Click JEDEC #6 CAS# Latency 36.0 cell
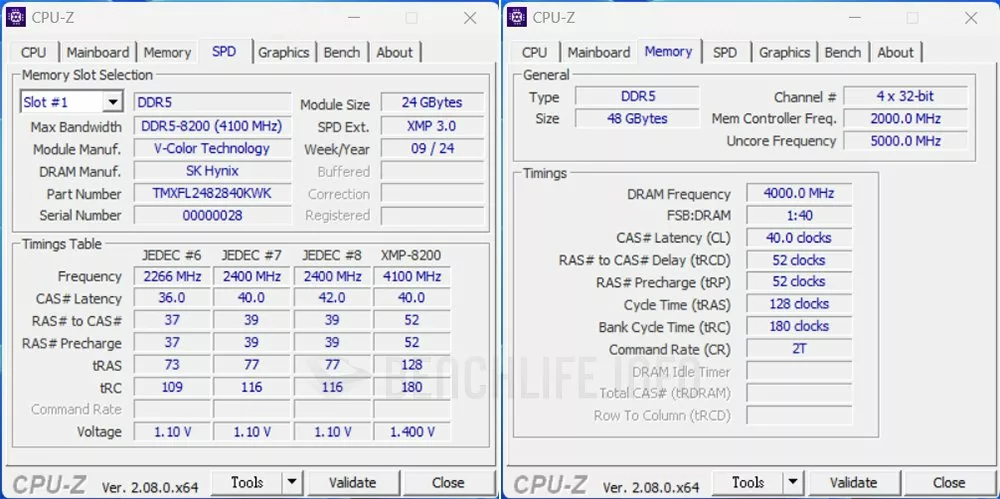Viewport: 1000px width, 499px height. click(172, 298)
